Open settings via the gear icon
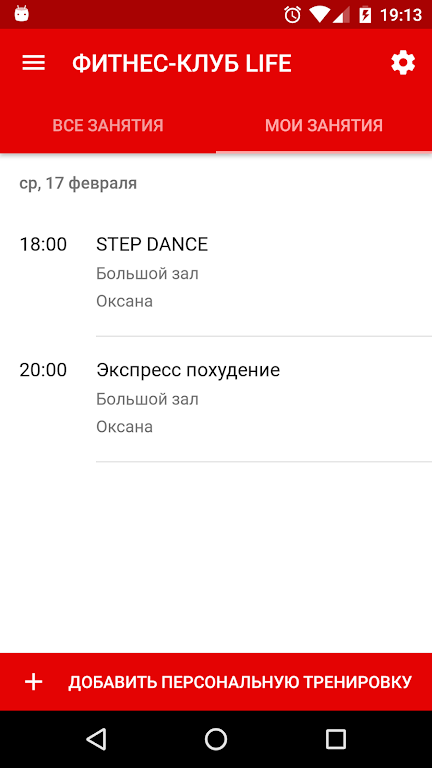Screen dimensions: 432x768 click(x=403, y=63)
